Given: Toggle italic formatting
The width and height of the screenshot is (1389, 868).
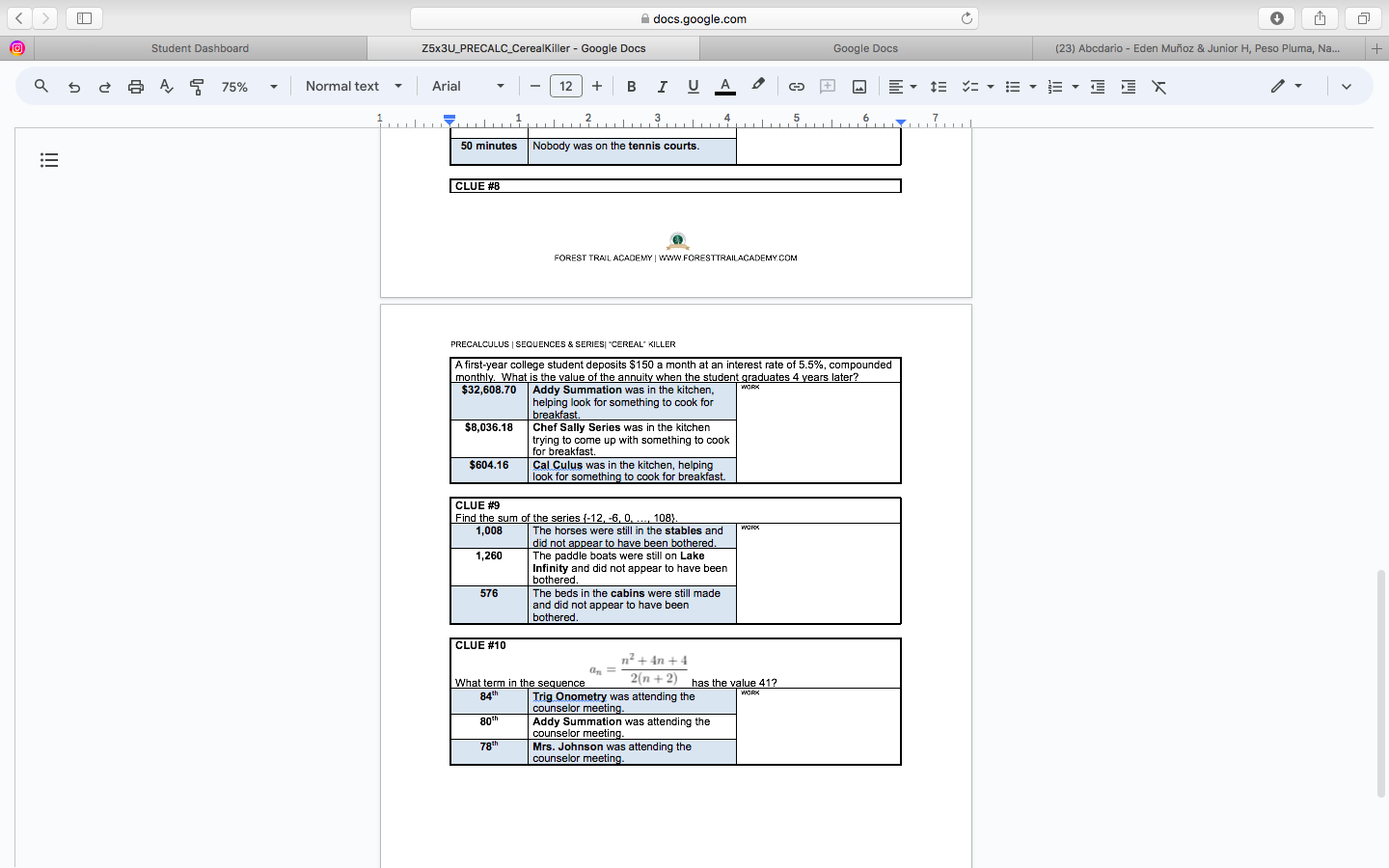Looking at the screenshot, I should [x=662, y=87].
